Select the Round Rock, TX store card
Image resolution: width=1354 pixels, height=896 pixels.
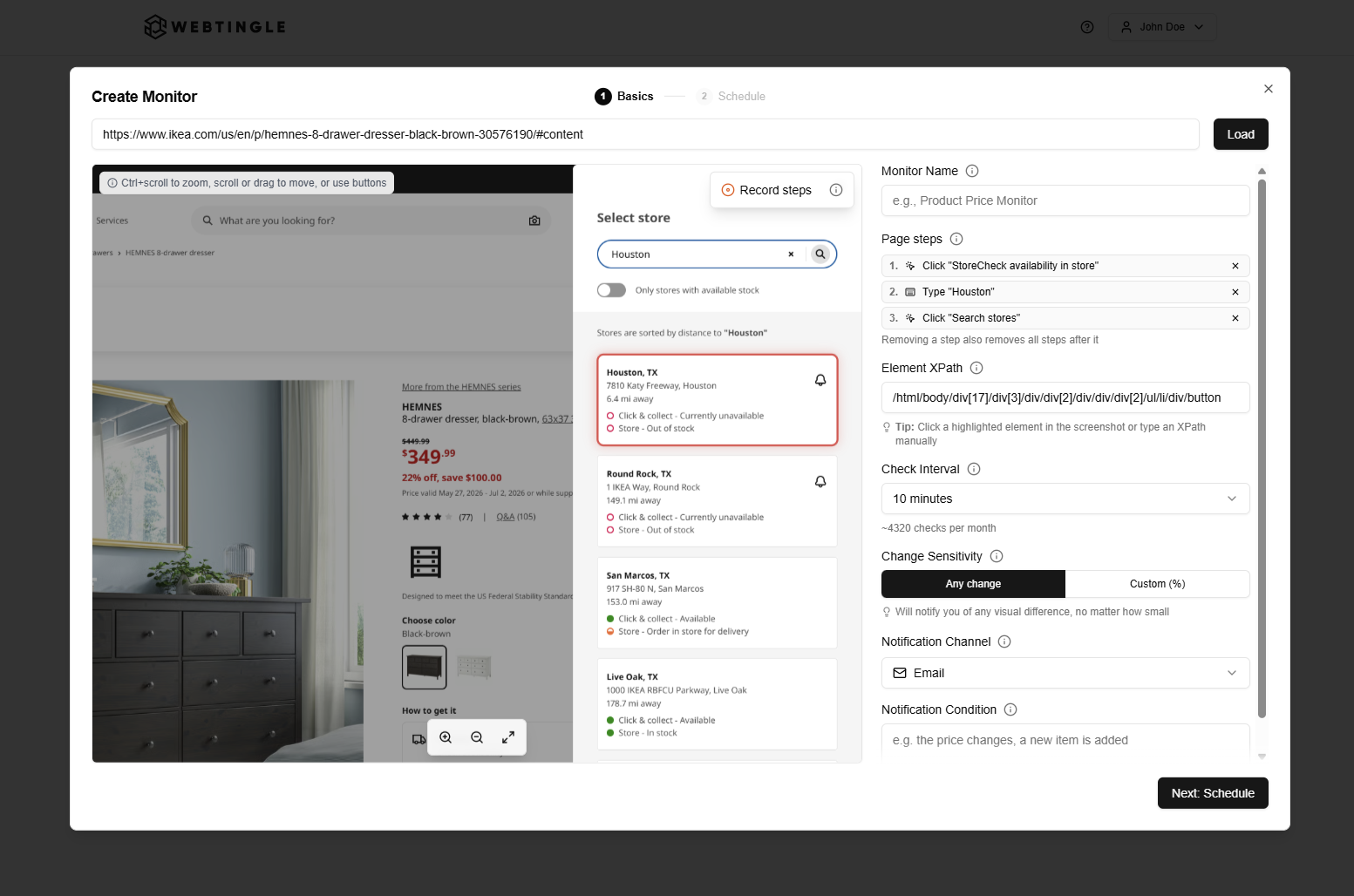click(x=717, y=501)
